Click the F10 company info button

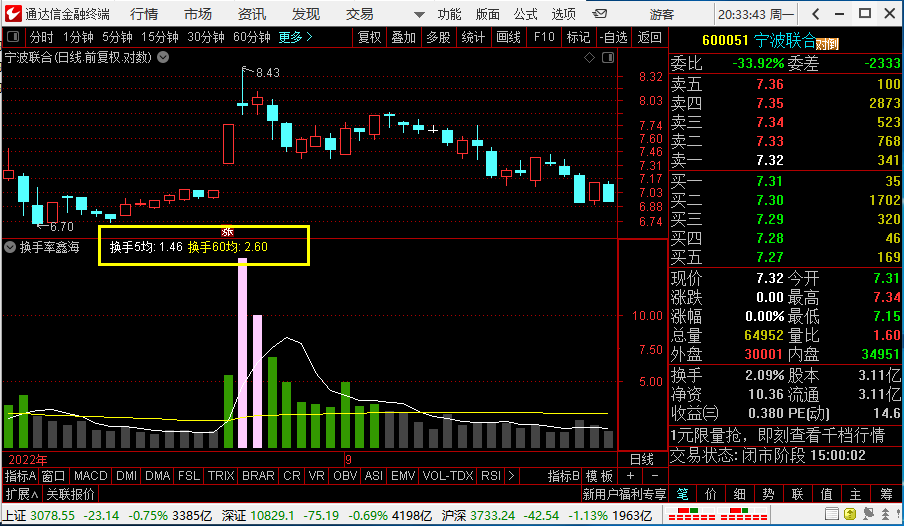pyautogui.click(x=543, y=37)
